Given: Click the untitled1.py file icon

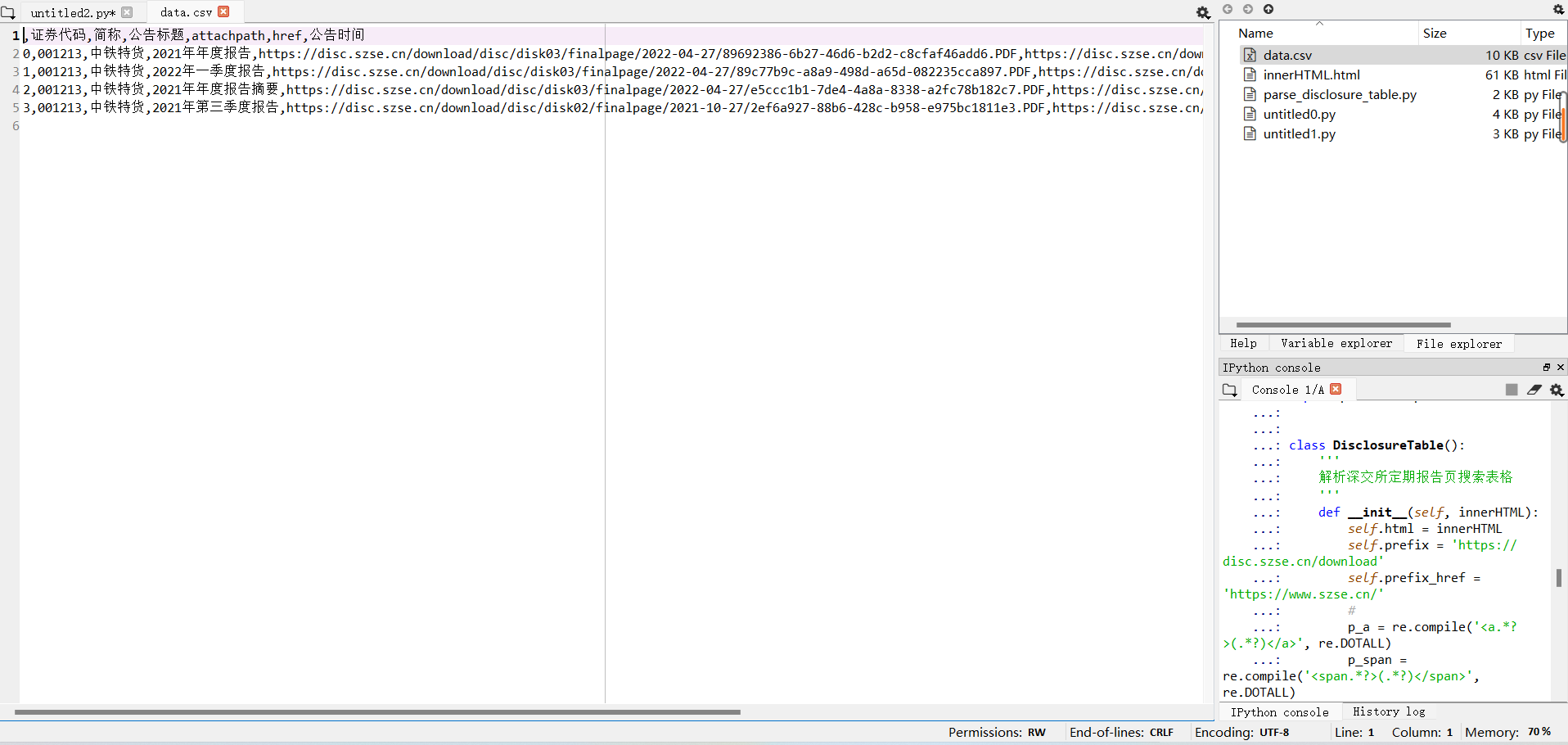Looking at the screenshot, I should tap(1250, 133).
